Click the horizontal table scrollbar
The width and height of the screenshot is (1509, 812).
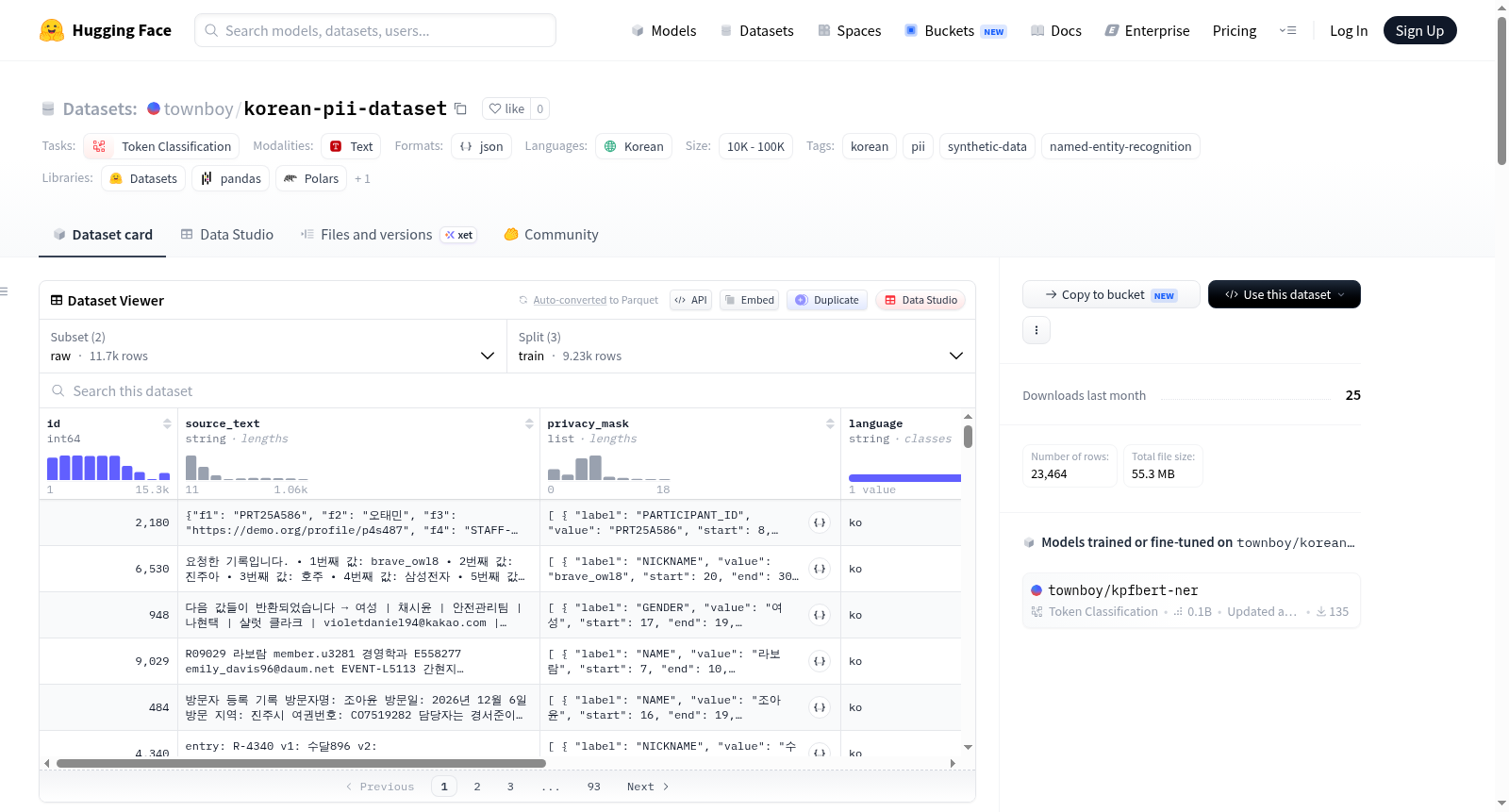click(x=301, y=763)
